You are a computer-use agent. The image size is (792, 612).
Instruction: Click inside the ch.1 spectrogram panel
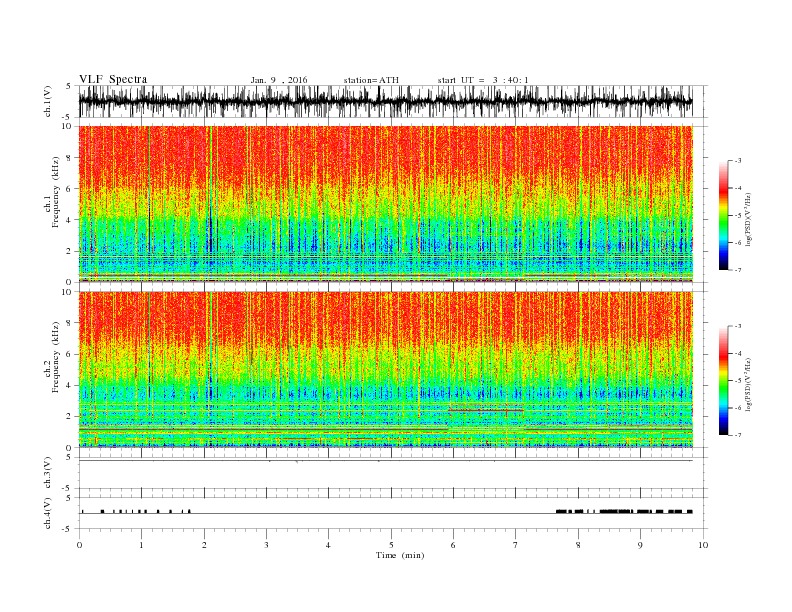385,204
